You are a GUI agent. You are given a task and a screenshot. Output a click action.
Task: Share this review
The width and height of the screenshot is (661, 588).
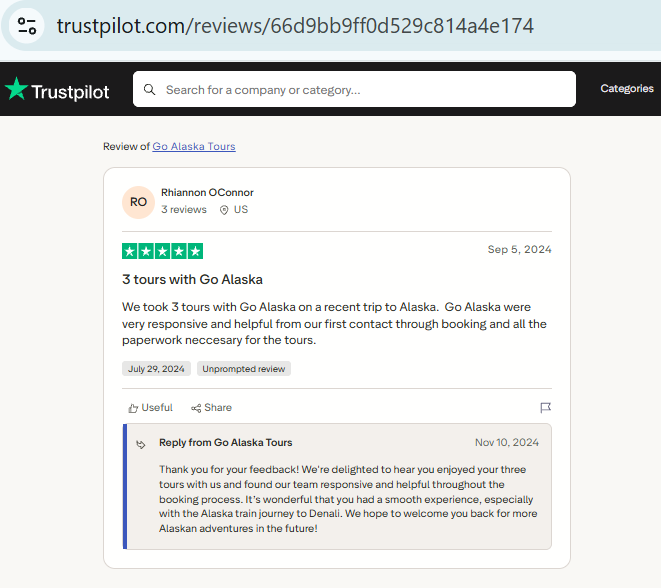point(211,408)
